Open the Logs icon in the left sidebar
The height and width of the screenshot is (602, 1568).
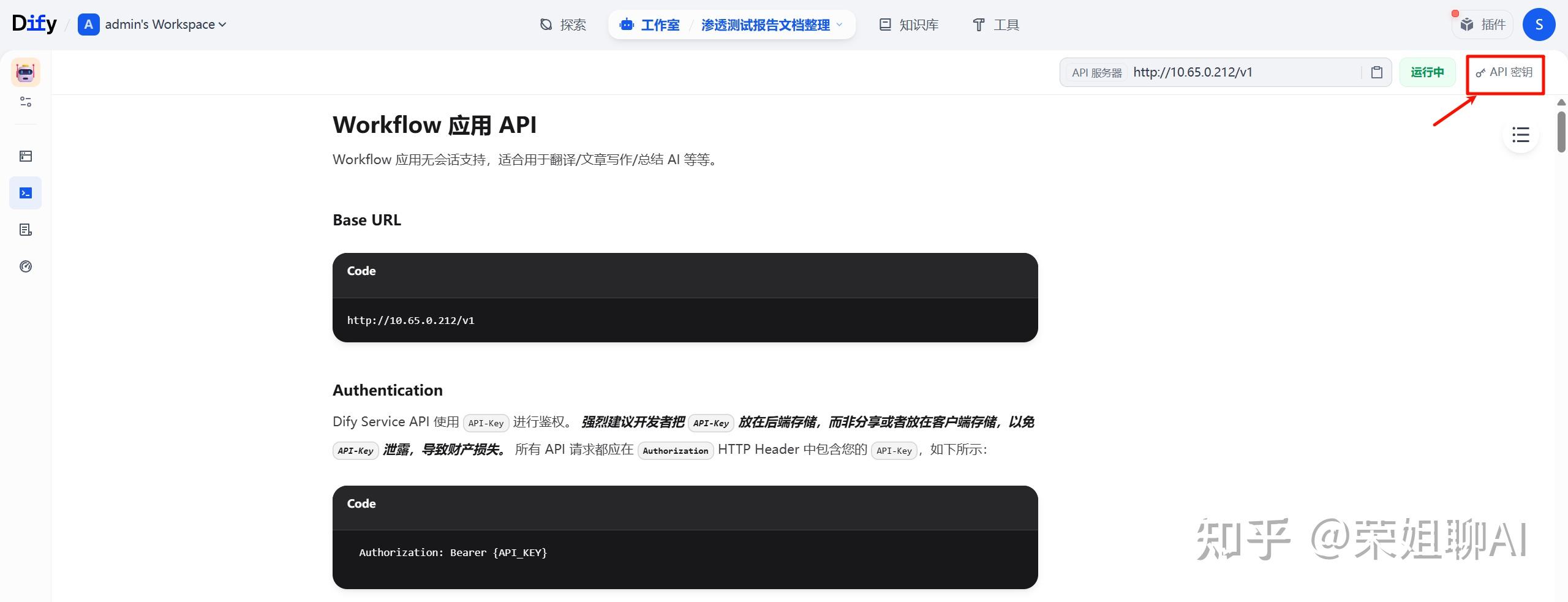[x=25, y=230]
